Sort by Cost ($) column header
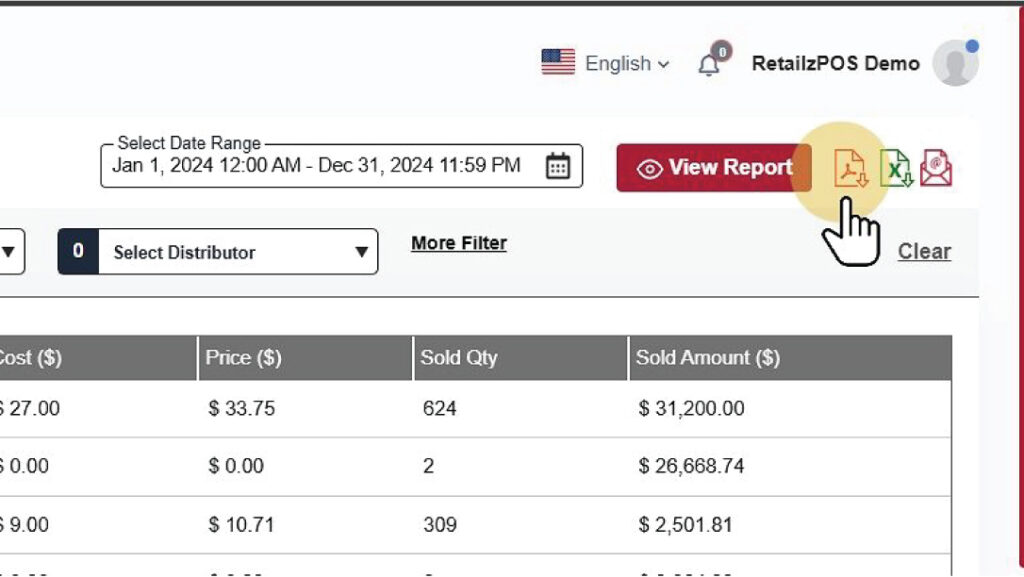The width and height of the screenshot is (1024, 577). 30,358
